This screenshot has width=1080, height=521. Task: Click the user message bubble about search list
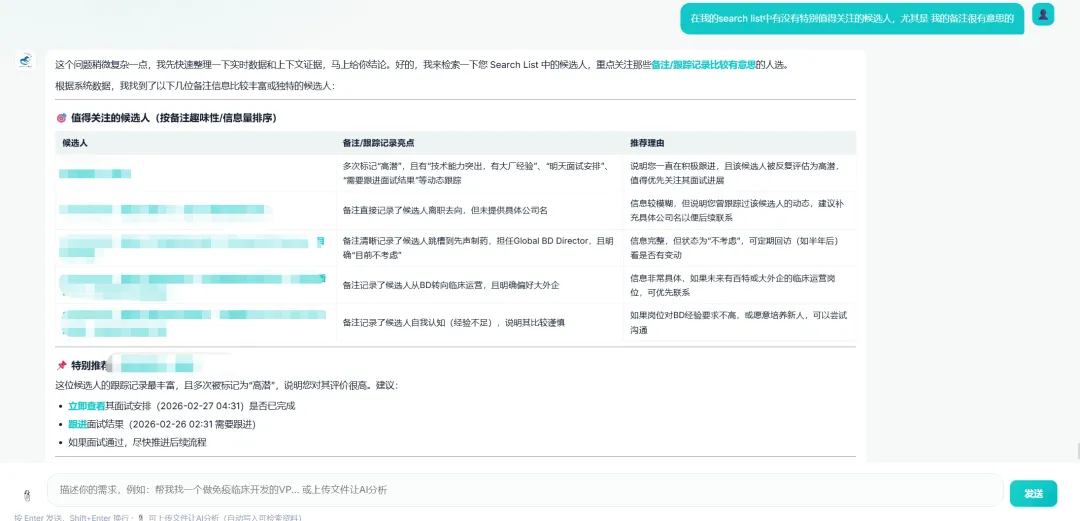pos(852,19)
